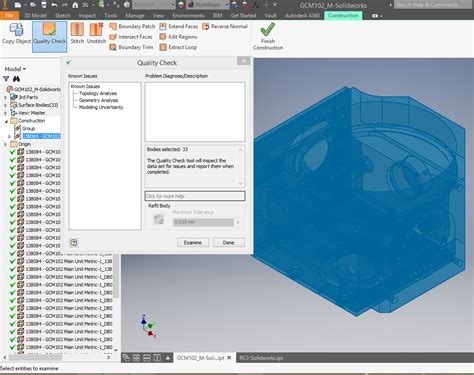474x375 pixels.
Task: Click the Maximum Tolerance value field
Action: point(203,222)
